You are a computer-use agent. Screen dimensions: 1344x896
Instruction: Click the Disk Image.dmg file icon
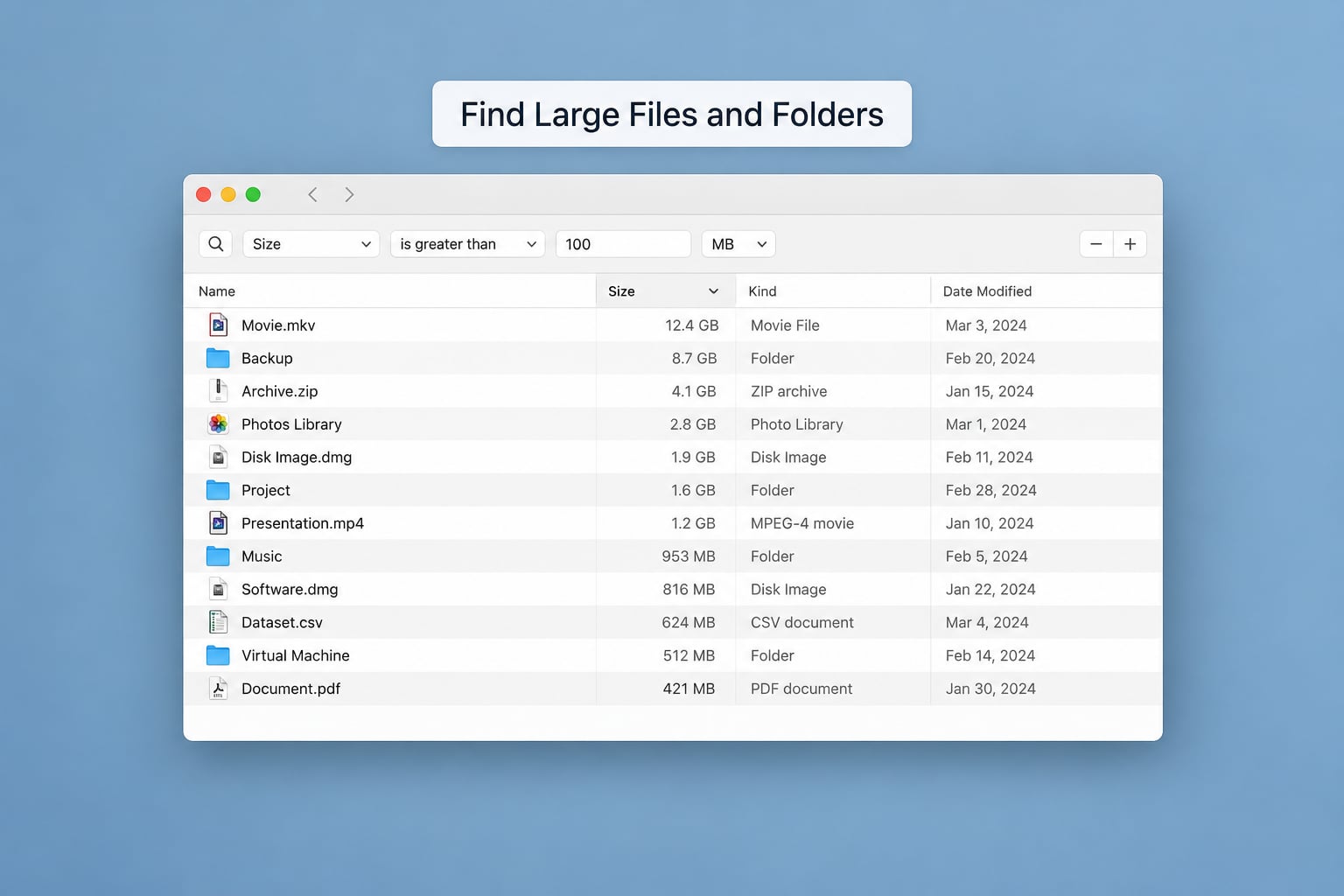click(218, 457)
